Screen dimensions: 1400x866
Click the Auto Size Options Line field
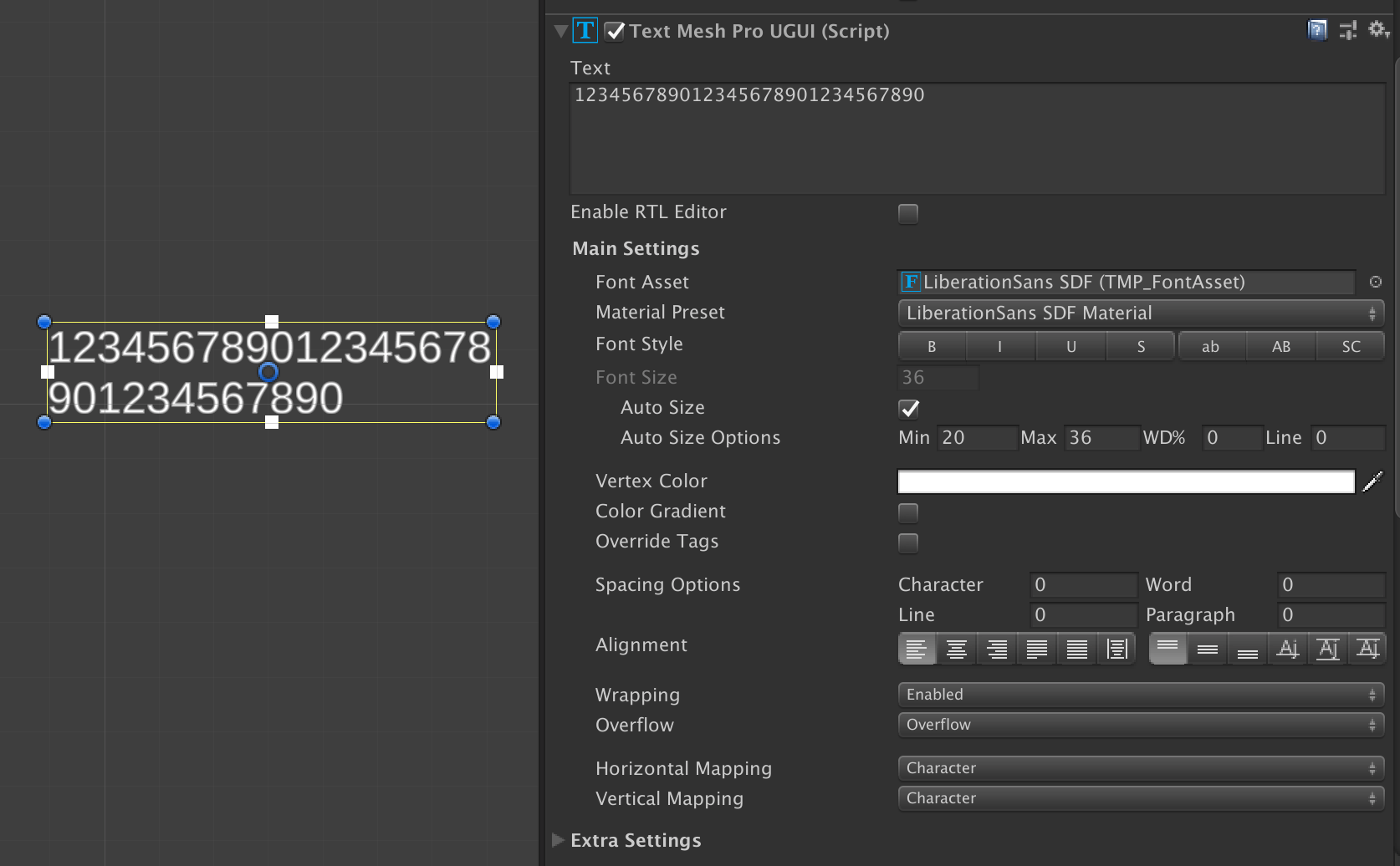(x=1348, y=438)
